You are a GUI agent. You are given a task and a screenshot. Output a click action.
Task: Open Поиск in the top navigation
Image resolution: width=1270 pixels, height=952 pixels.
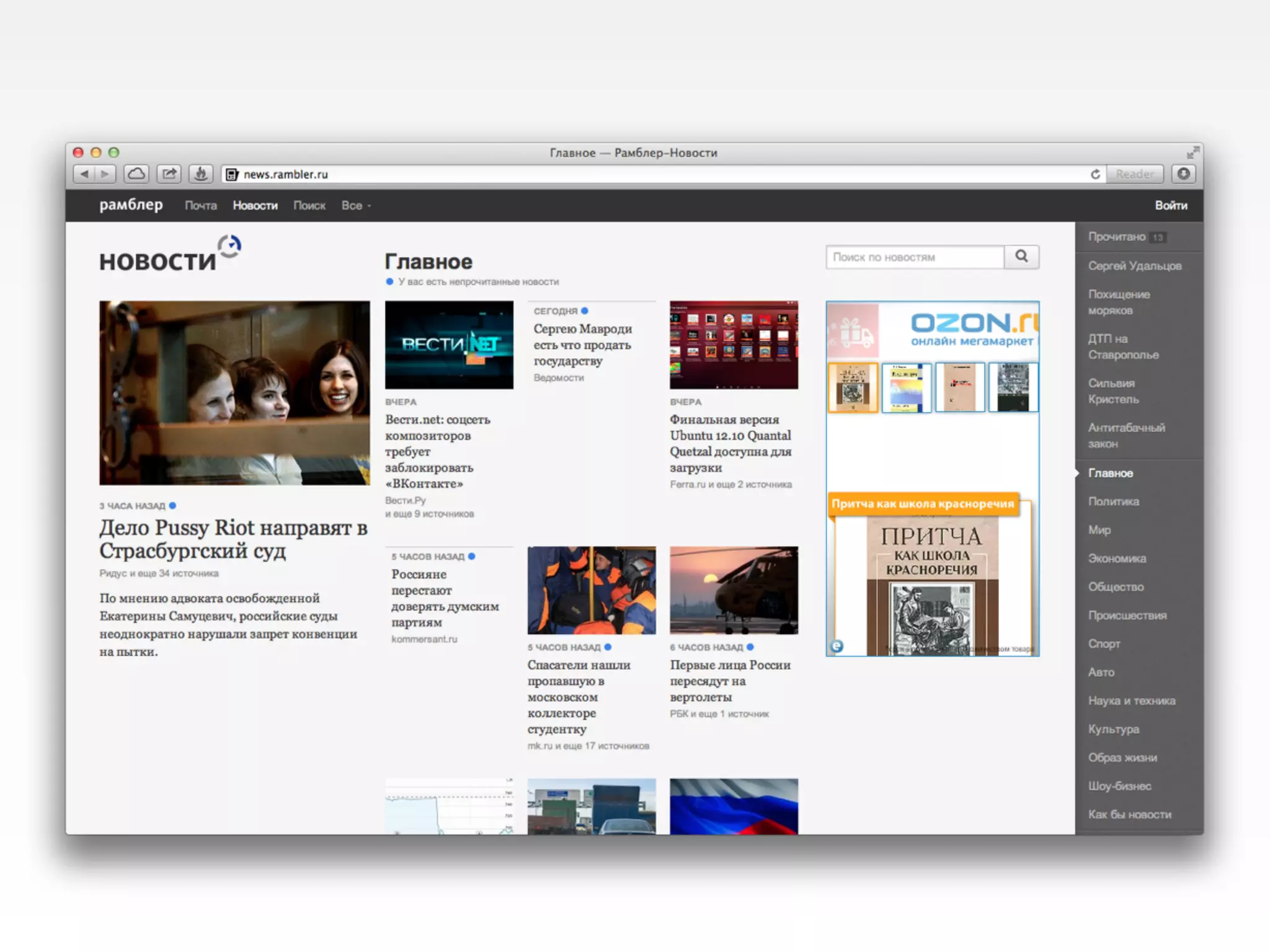(309, 206)
